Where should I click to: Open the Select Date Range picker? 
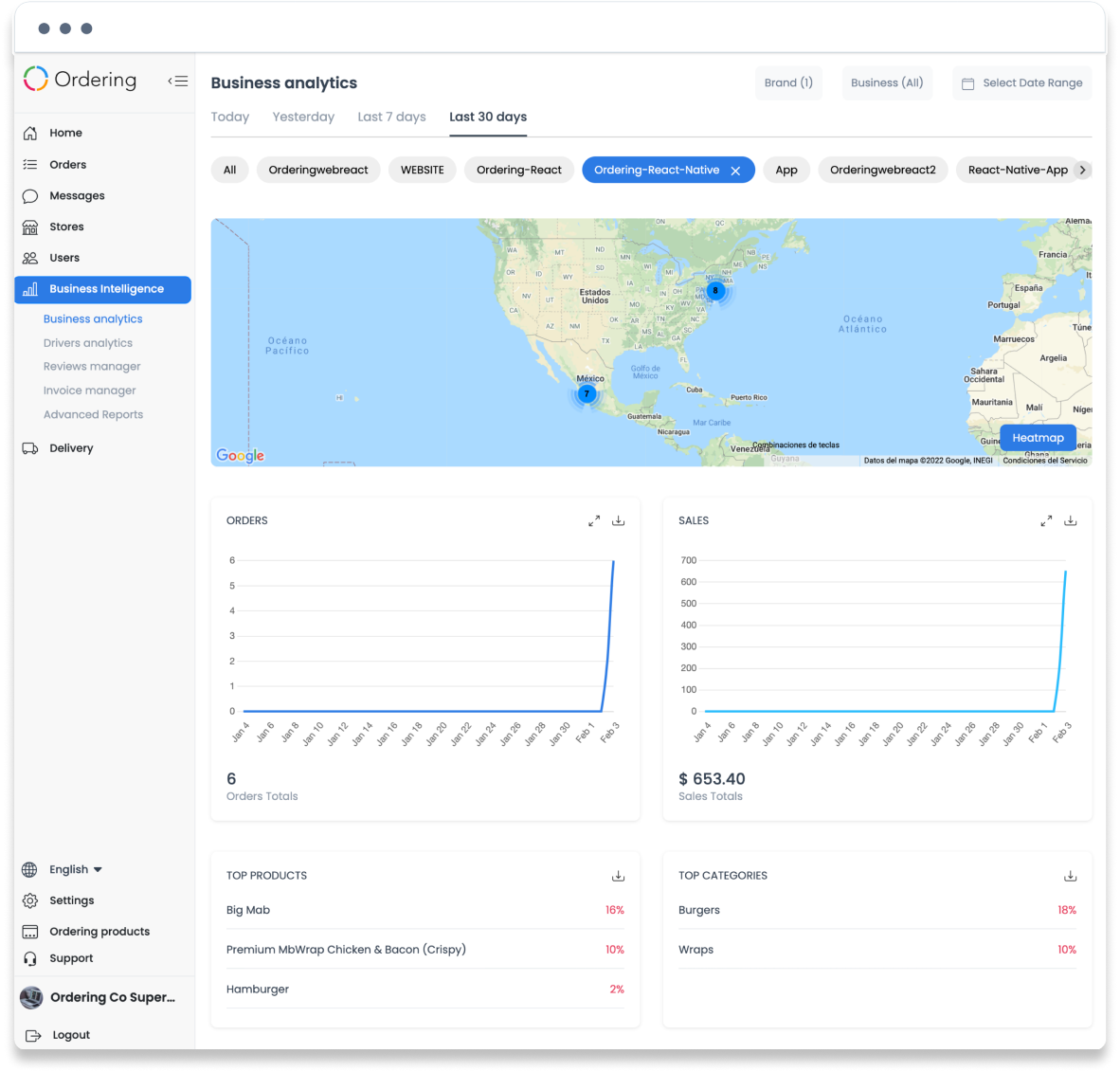(x=1022, y=82)
